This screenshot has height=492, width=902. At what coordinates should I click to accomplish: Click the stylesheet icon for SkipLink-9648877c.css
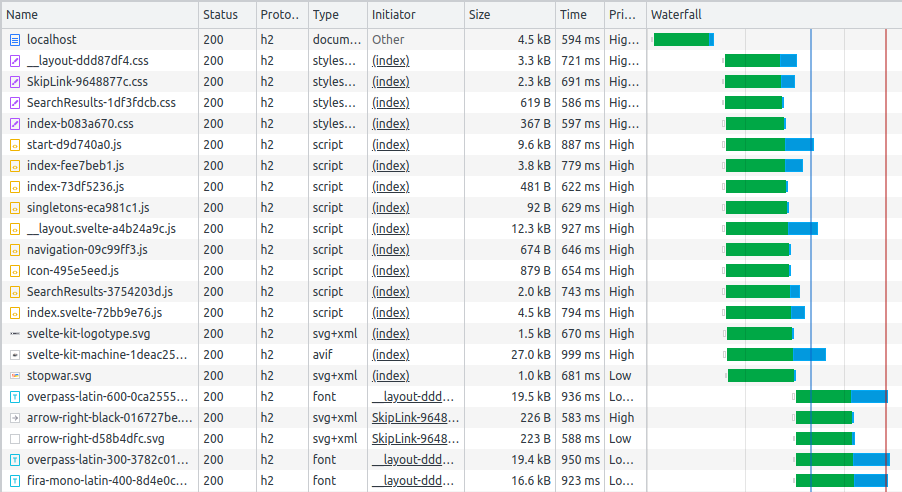15,82
